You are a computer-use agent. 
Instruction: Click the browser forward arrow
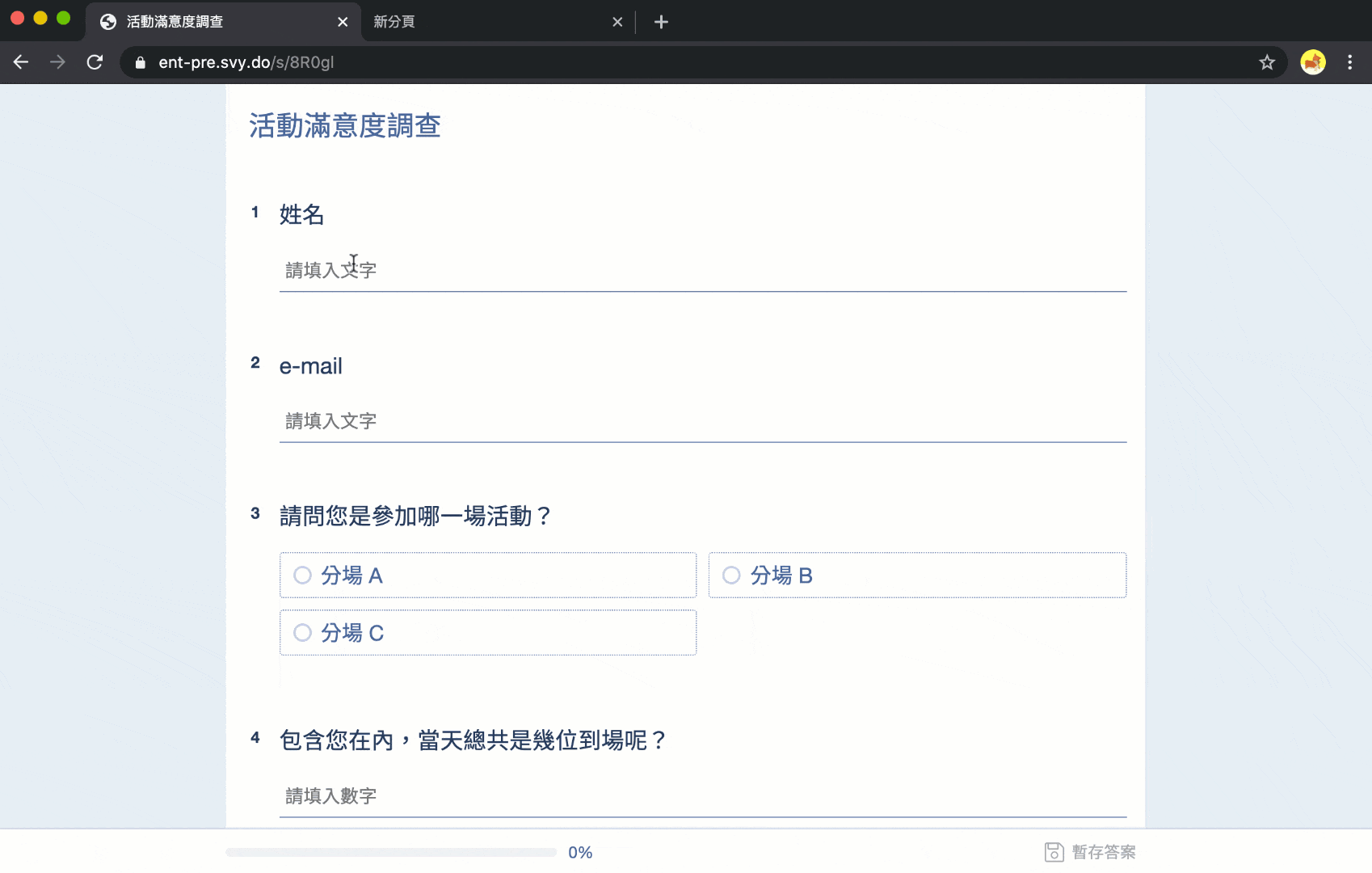click(x=57, y=62)
